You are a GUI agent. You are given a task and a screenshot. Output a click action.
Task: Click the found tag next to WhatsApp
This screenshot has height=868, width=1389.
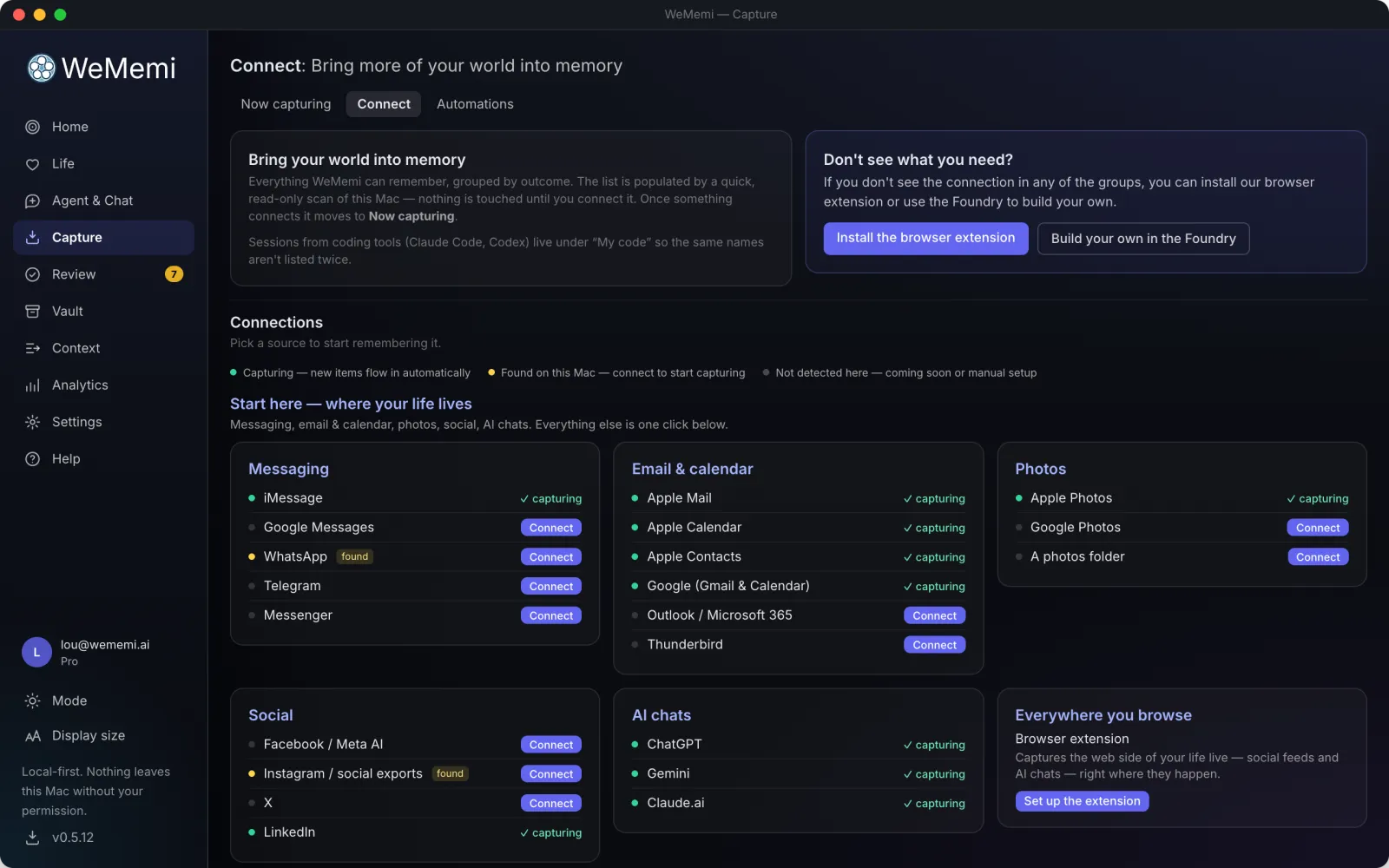tap(354, 556)
